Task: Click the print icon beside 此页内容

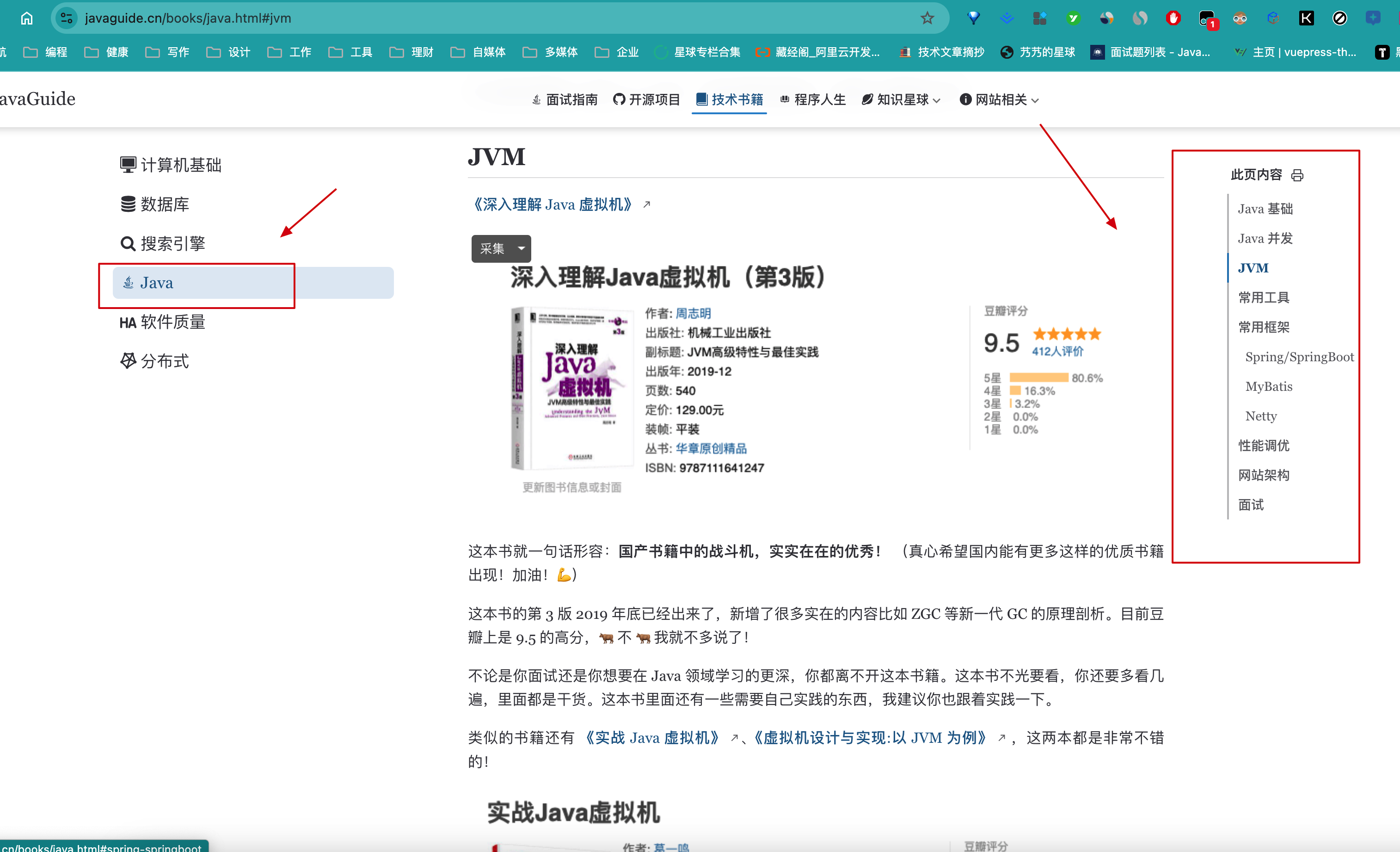Action: click(x=1297, y=175)
